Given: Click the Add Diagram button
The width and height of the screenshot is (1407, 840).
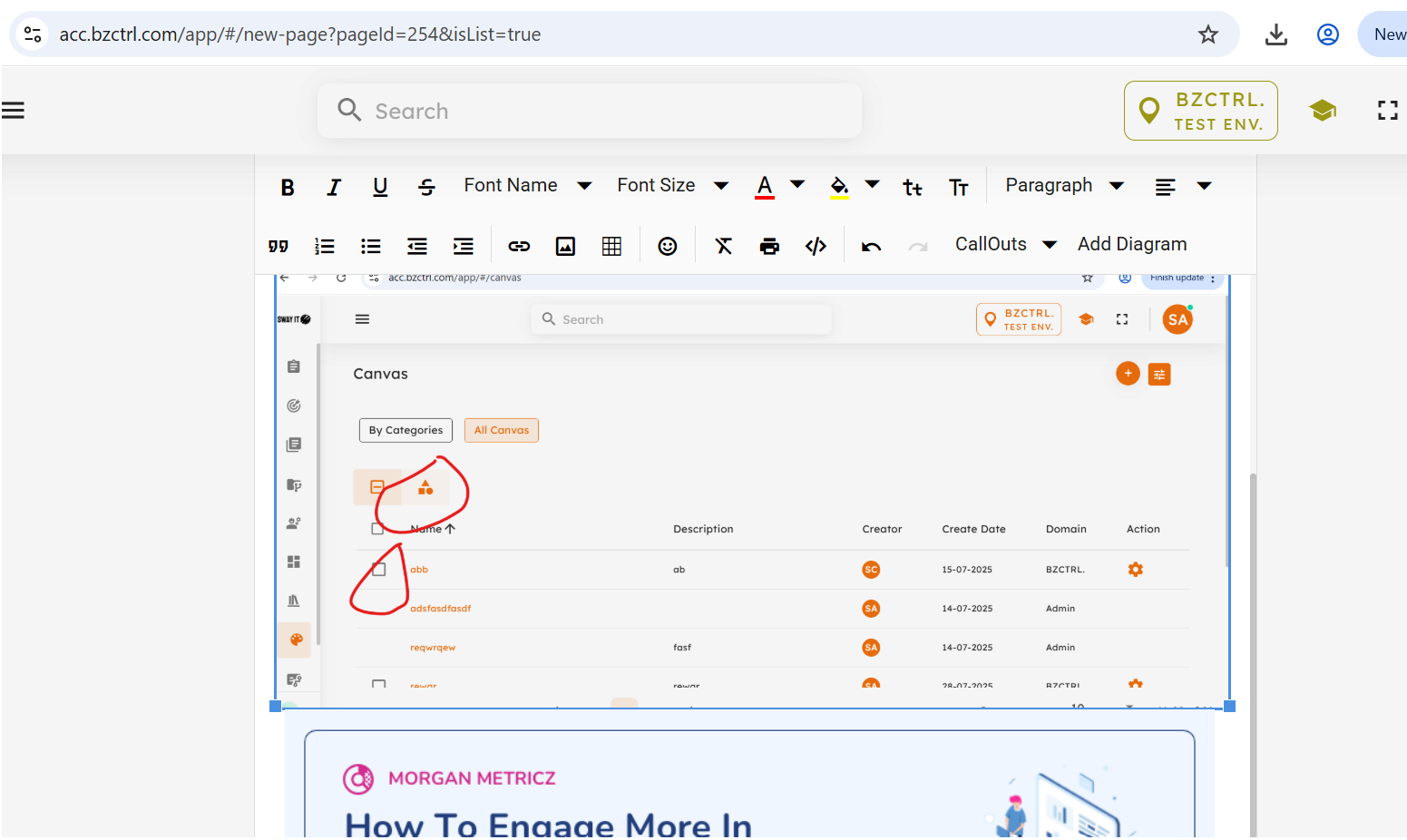Looking at the screenshot, I should click(x=1131, y=245).
